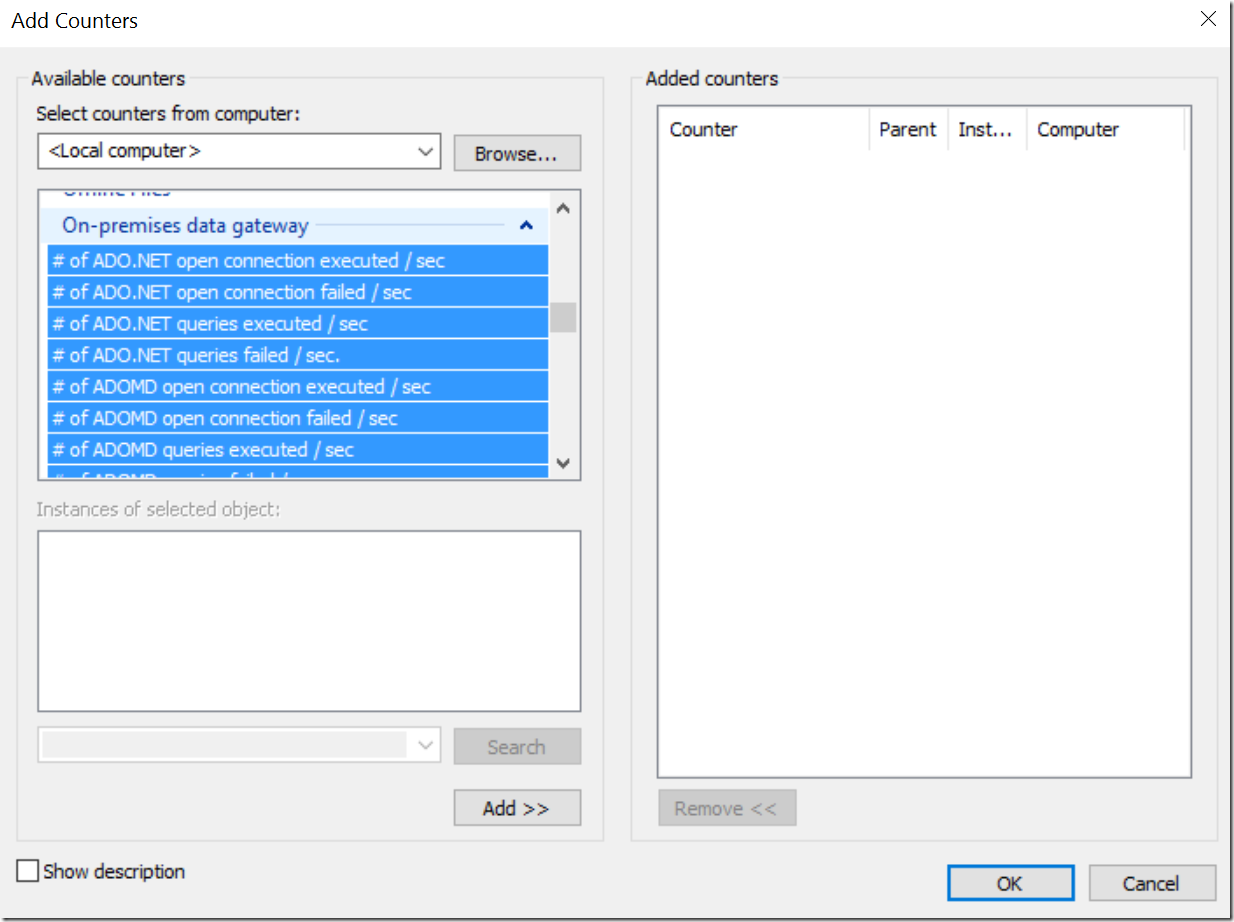Click the counter list scroll up arrow
Screen dimensions: 1234x922
click(x=563, y=208)
